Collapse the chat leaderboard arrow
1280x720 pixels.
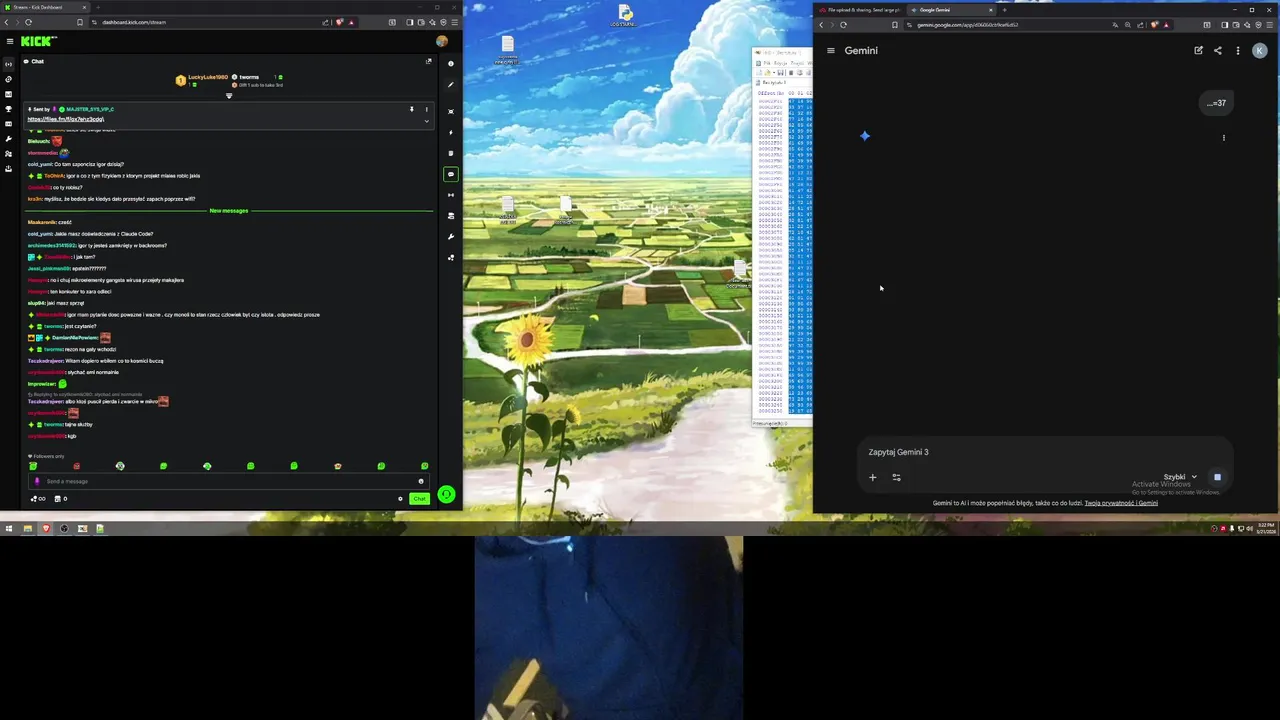pyautogui.click(x=229, y=96)
